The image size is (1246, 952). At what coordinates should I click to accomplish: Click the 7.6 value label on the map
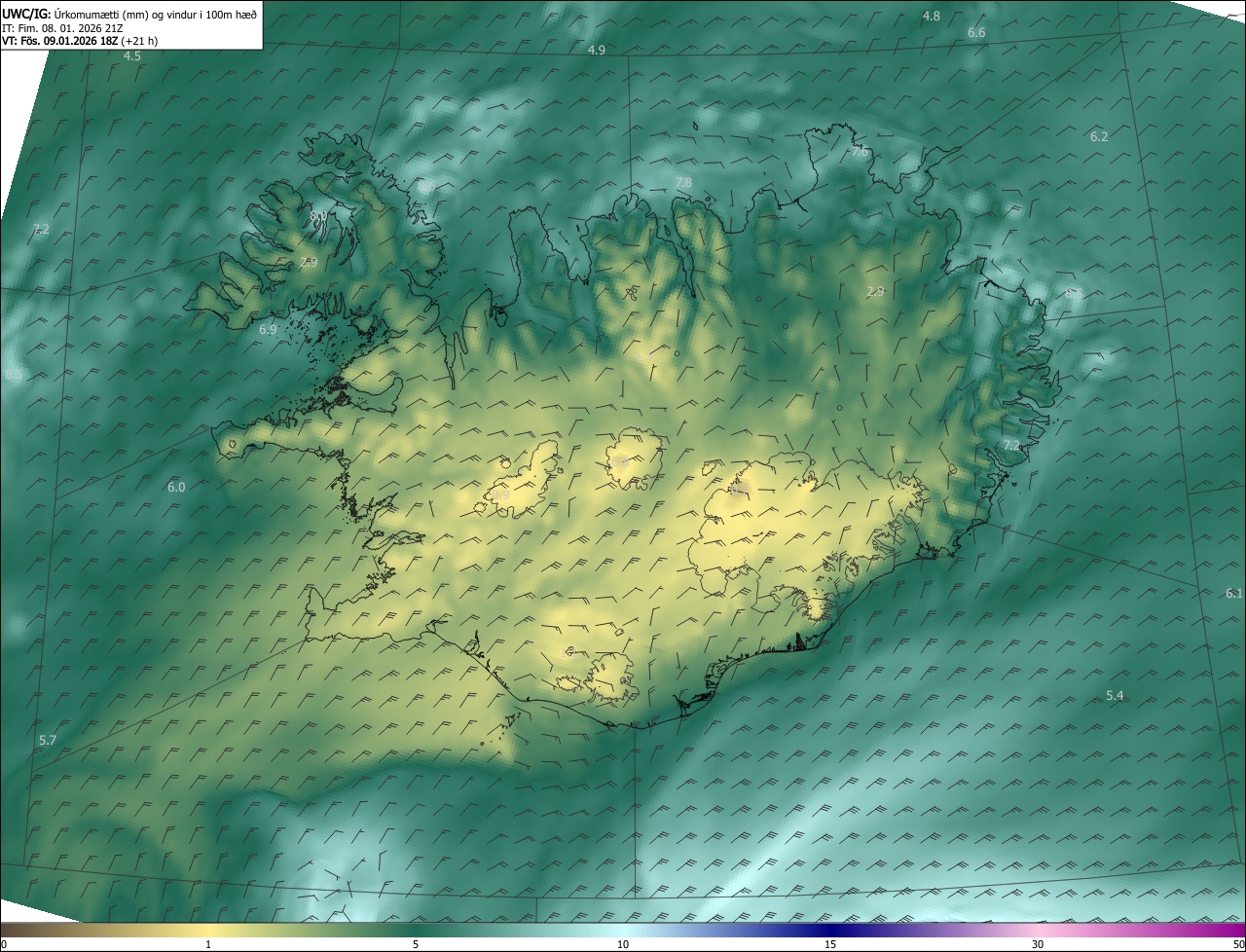click(859, 152)
